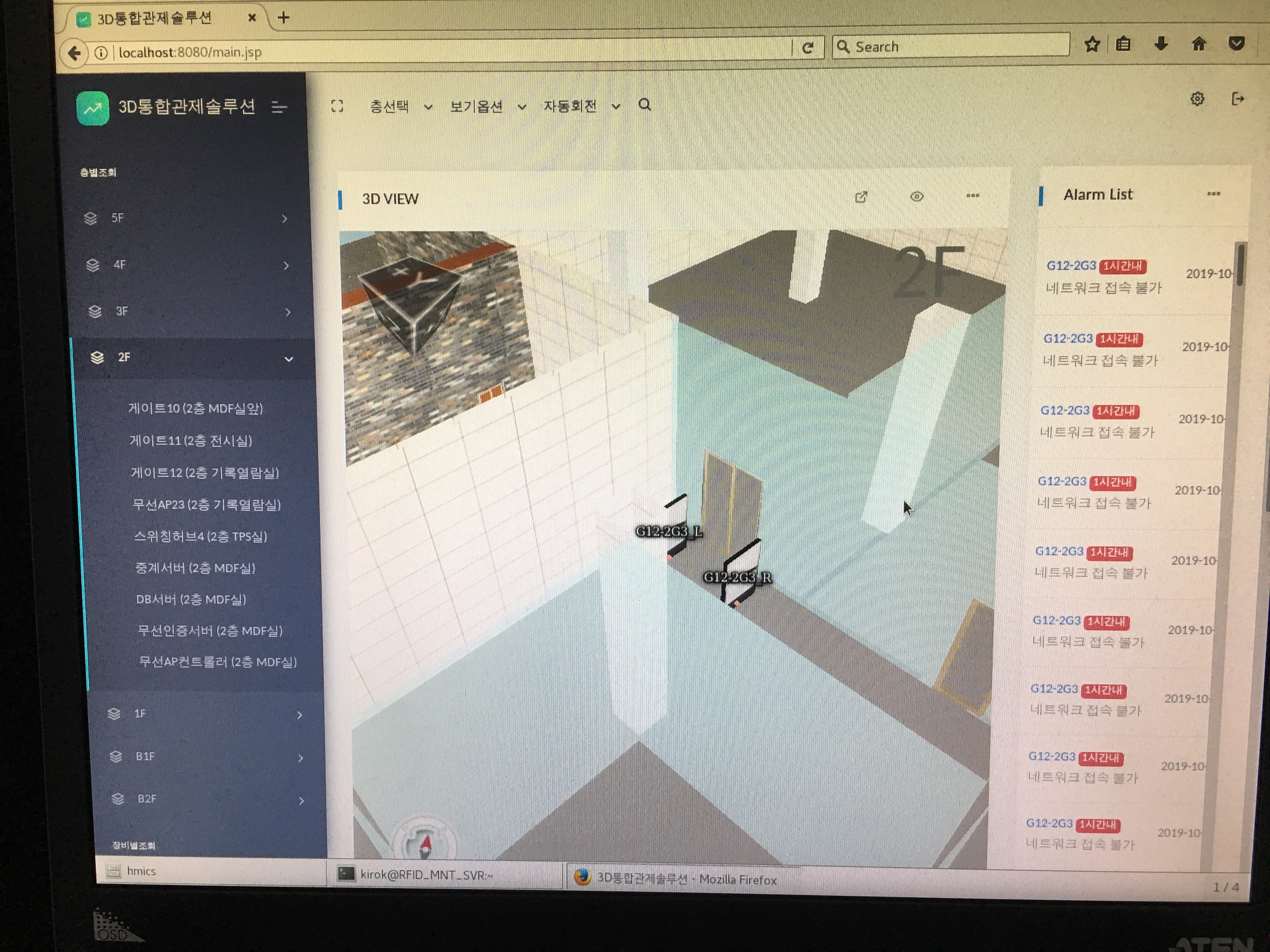This screenshot has height=952, width=1270.
Task: Open the 3D VIEW panel in a new window
Action: coord(861,197)
